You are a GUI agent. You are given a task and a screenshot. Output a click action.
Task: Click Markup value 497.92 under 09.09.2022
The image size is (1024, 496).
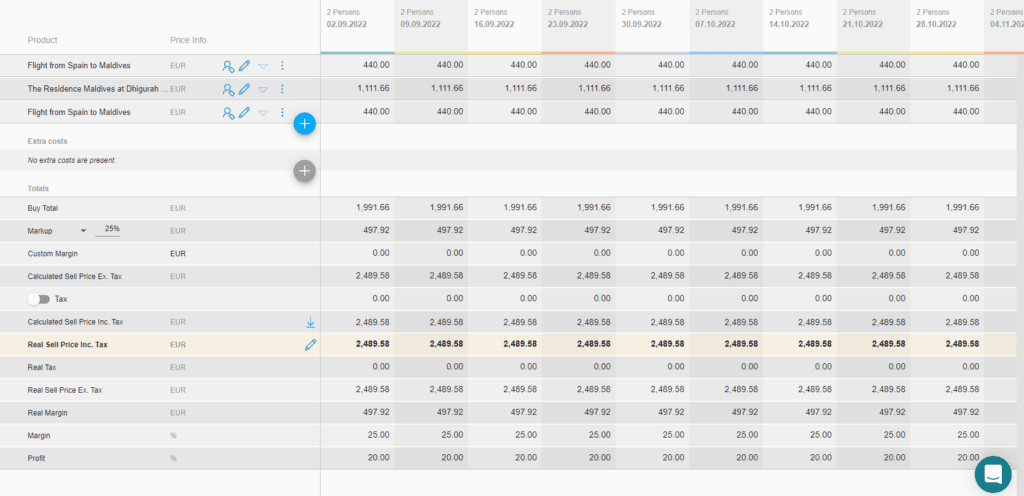[450, 230]
